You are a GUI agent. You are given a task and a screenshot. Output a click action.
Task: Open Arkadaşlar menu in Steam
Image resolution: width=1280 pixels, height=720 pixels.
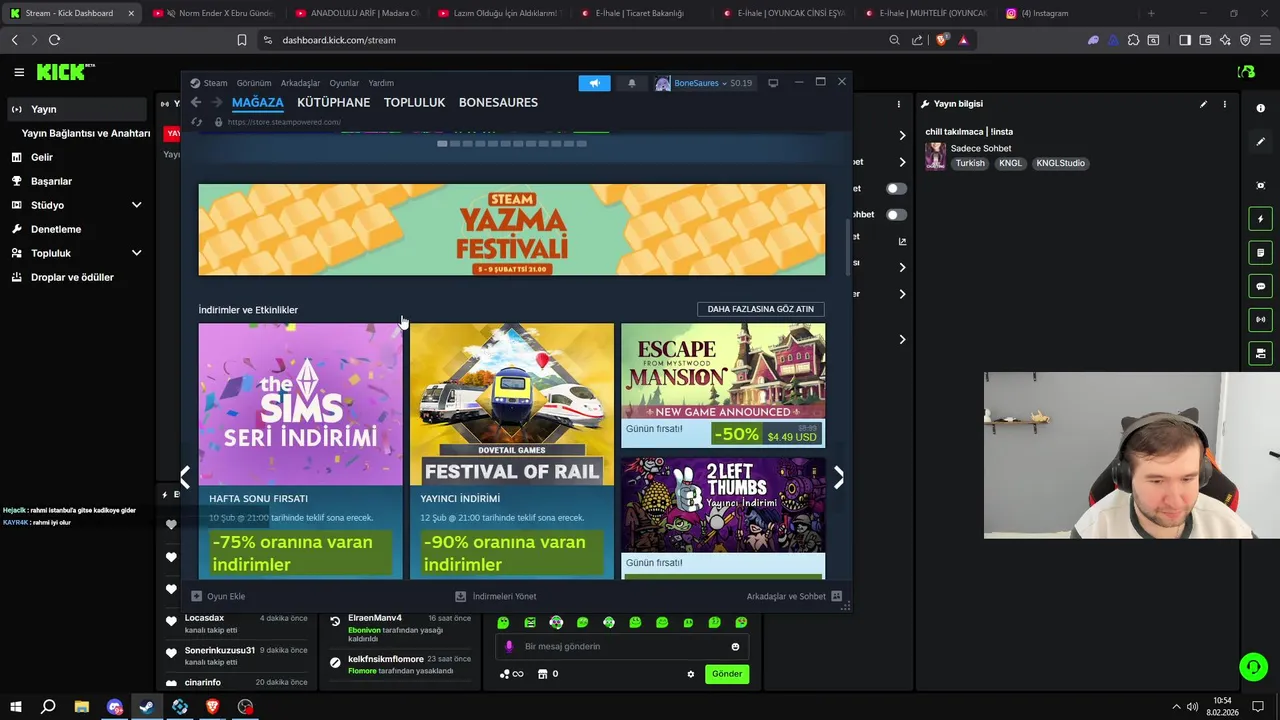tap(300, 83)
